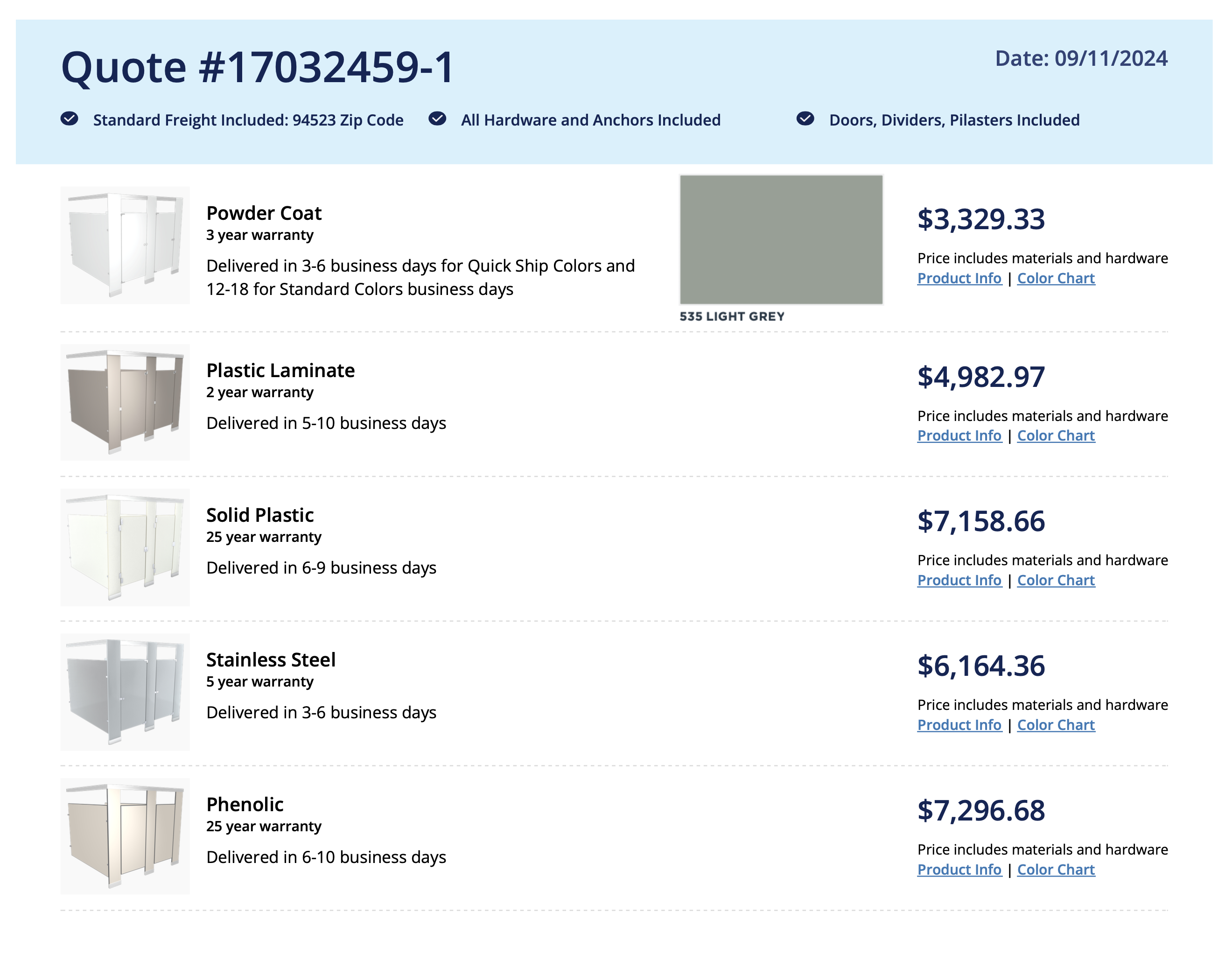The height and width of the screenshot is (954, 1232).
Task: View the Solid Plastic Color Chart
Action: (1056, 580)
